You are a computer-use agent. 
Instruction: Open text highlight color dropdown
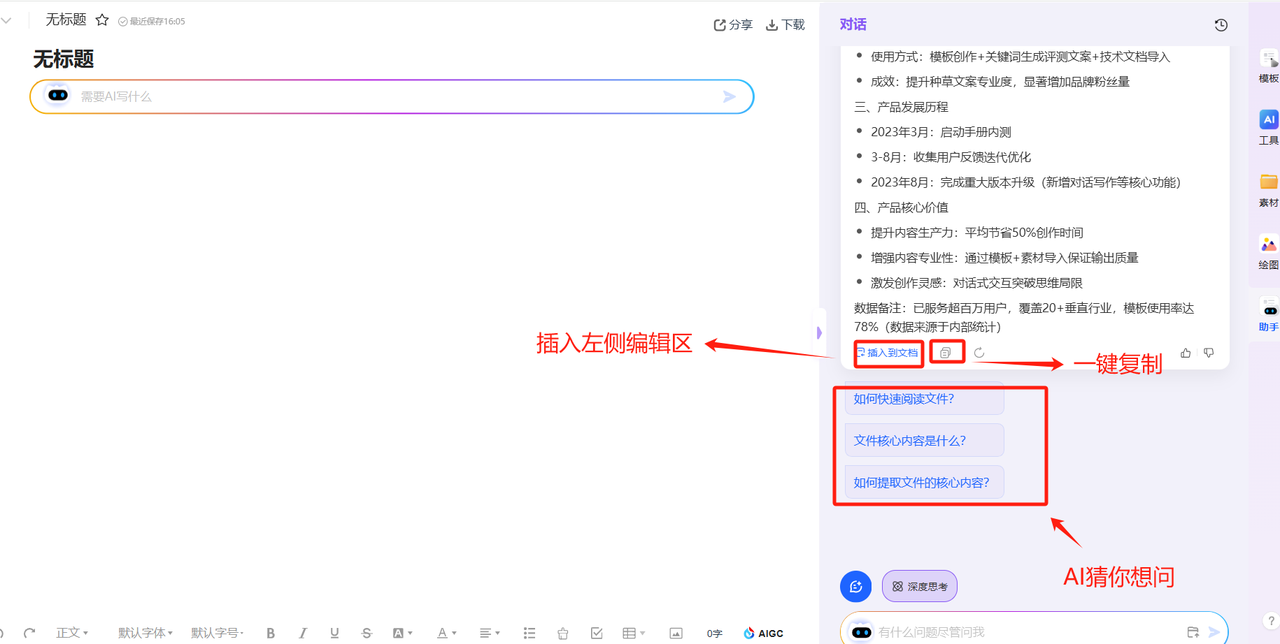402,633
